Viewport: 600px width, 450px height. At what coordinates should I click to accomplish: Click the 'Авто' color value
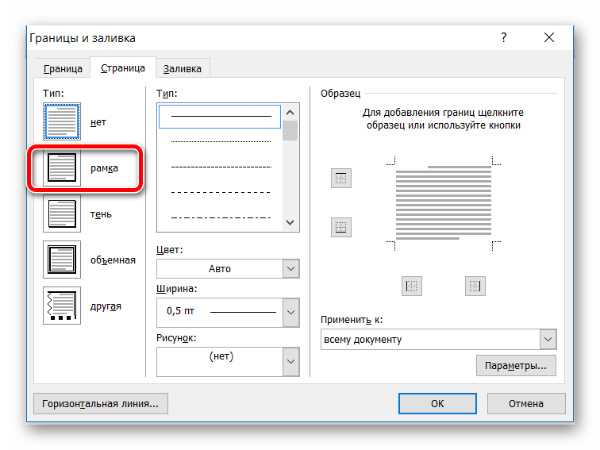[x=220, y=269]
